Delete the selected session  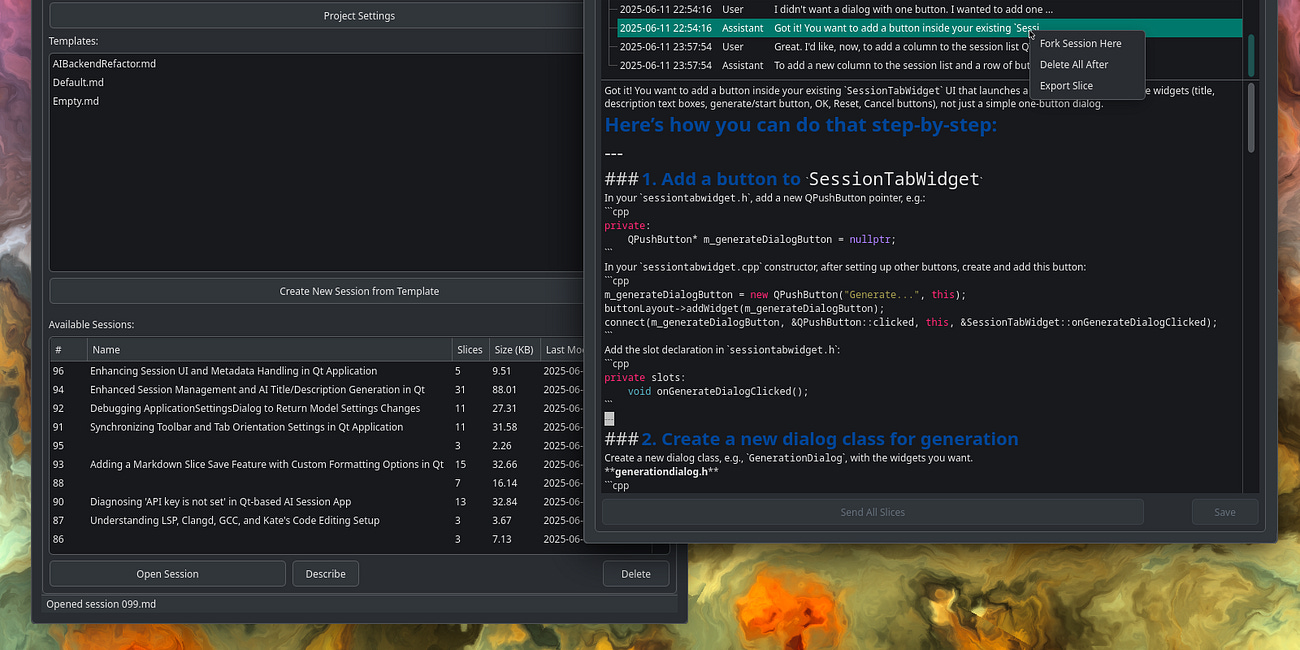[635, 574]
